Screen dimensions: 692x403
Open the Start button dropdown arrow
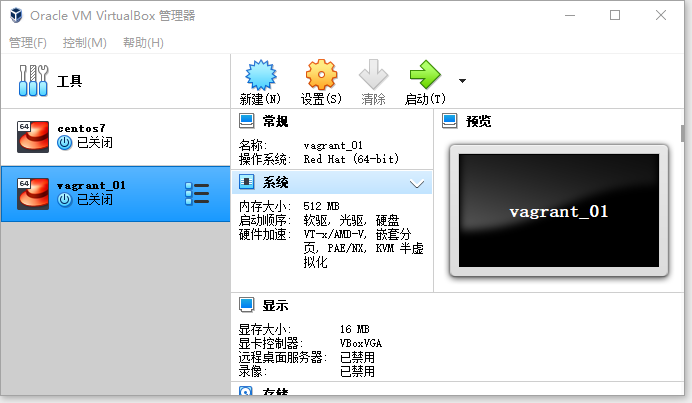[462, 81]
